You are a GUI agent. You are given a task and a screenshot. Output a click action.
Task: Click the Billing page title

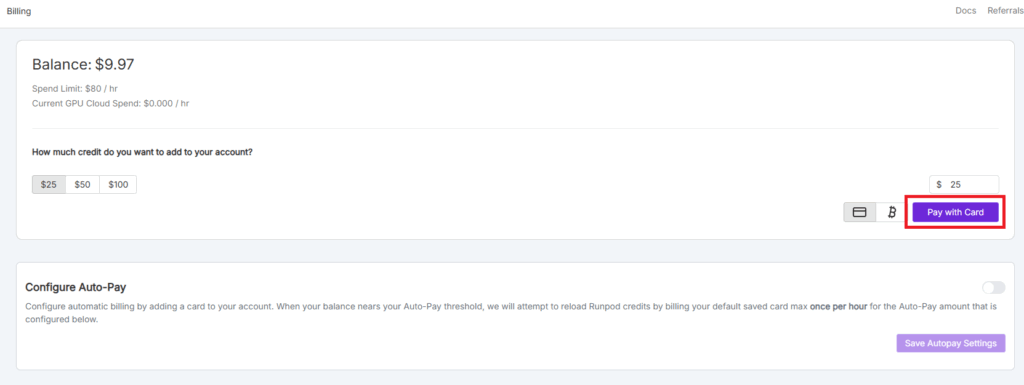click(18, 11)
